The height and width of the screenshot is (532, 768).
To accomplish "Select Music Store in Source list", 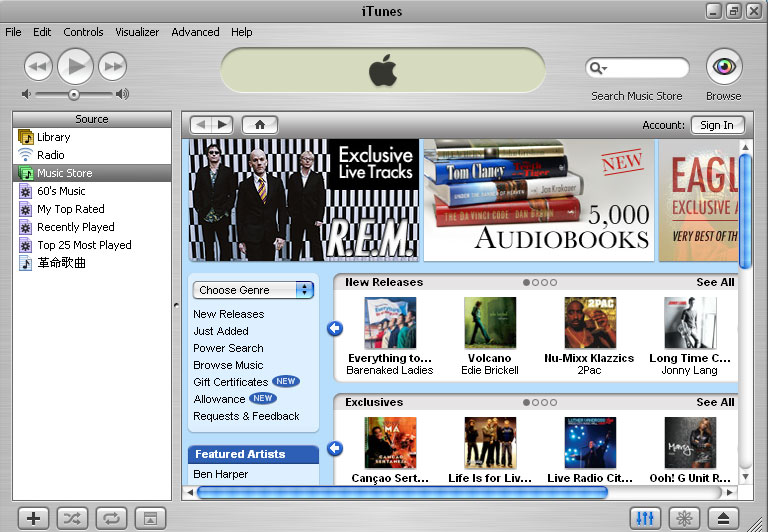I will tap(92, 173).
